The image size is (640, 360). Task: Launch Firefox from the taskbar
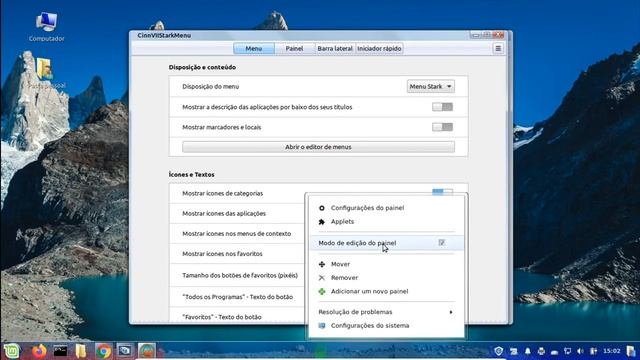40,351
